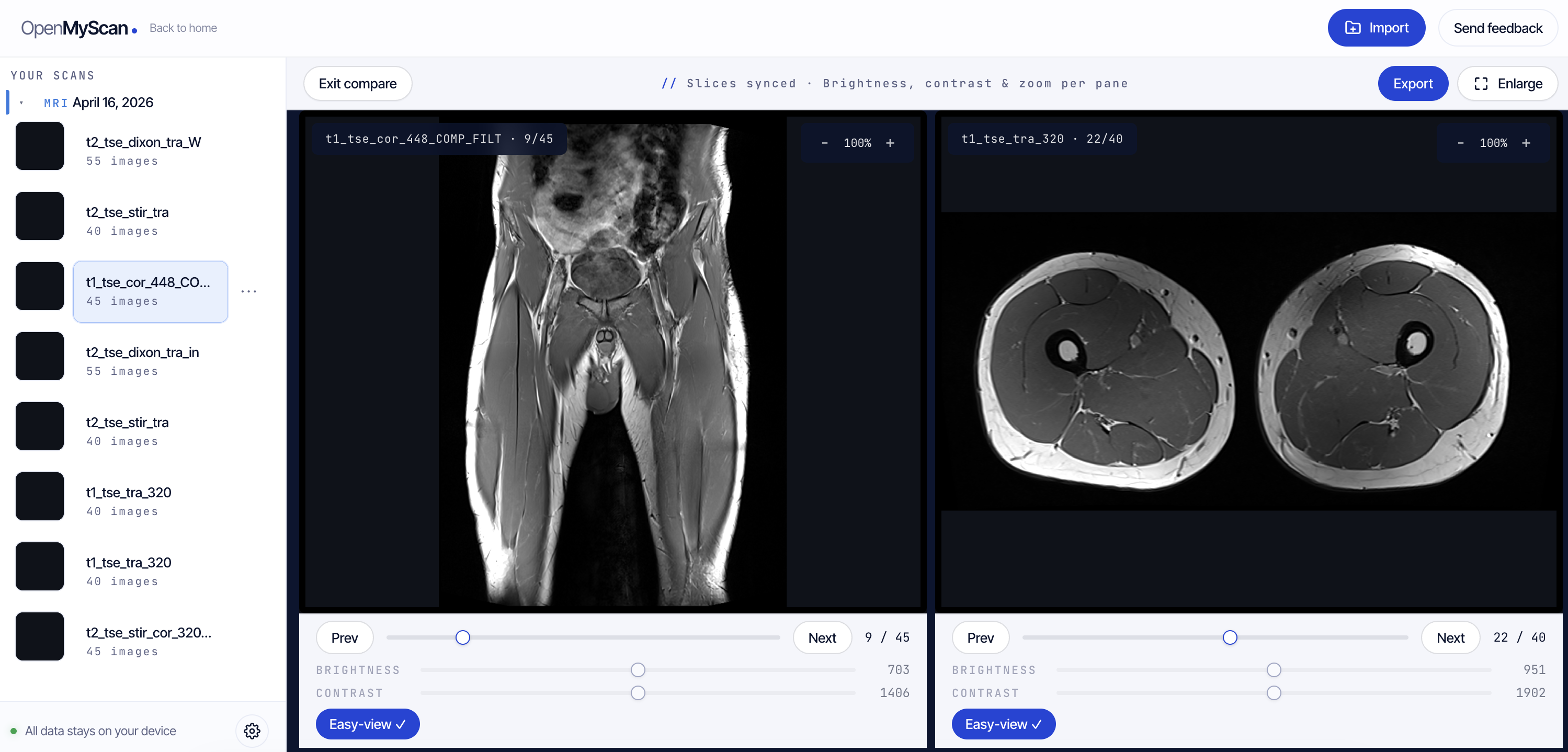Click the right contrast value 1902

(x=1530, y=693)
